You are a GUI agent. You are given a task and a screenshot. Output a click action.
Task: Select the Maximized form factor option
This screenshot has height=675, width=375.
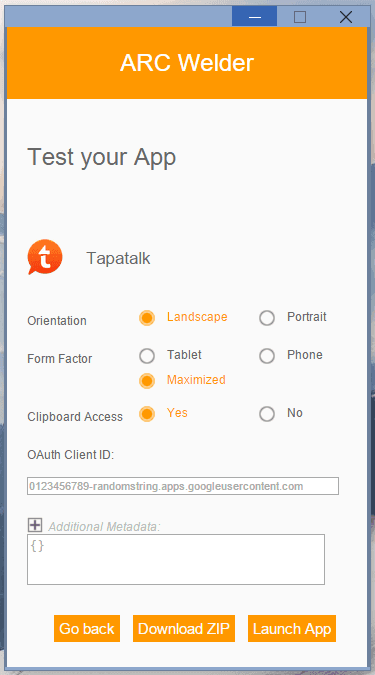pos(147,381)
